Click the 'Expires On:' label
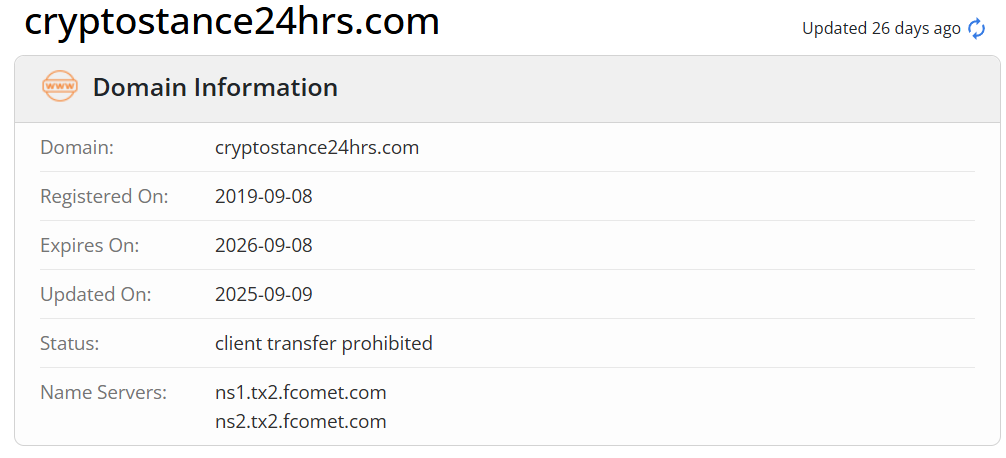Image resolution: width=1006 pixels, height=458 pixels. coord(89,245)
